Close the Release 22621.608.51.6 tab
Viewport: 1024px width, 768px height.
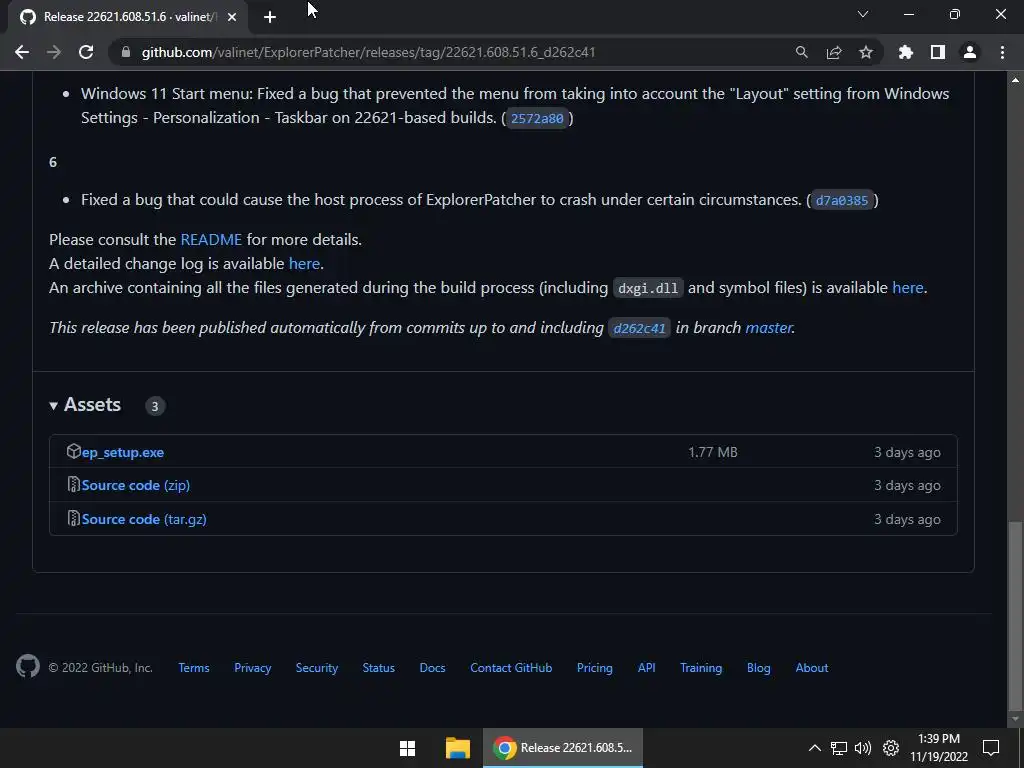[x=232, y=17]
